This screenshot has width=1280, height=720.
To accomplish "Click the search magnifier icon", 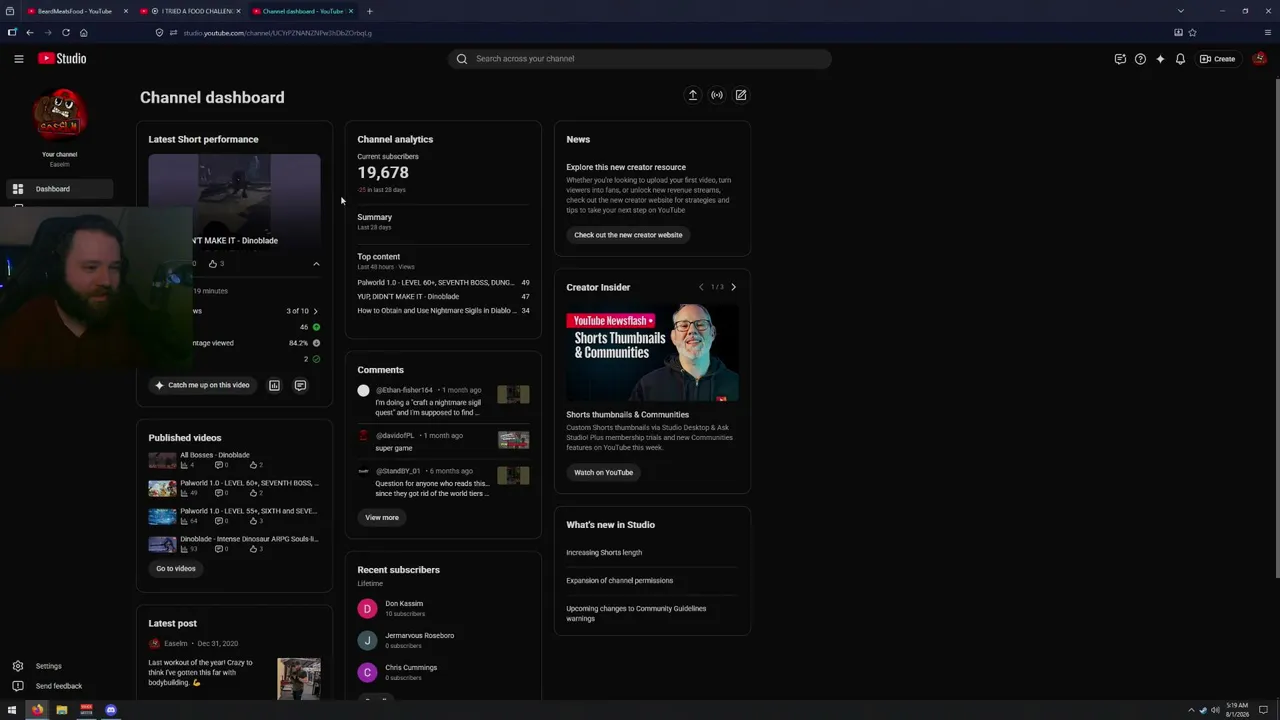I will point(462,59).
